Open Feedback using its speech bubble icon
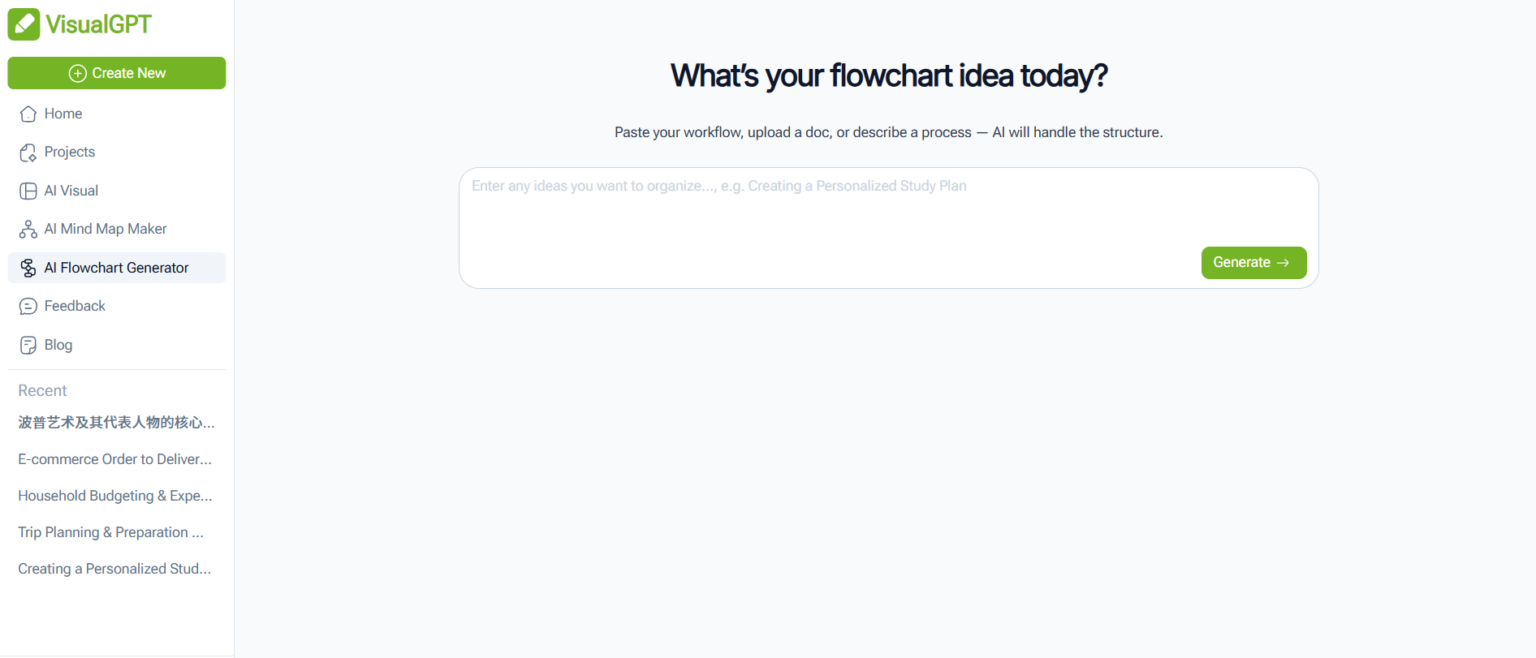This screenshot has height=658, width=1536. [28, 305]
